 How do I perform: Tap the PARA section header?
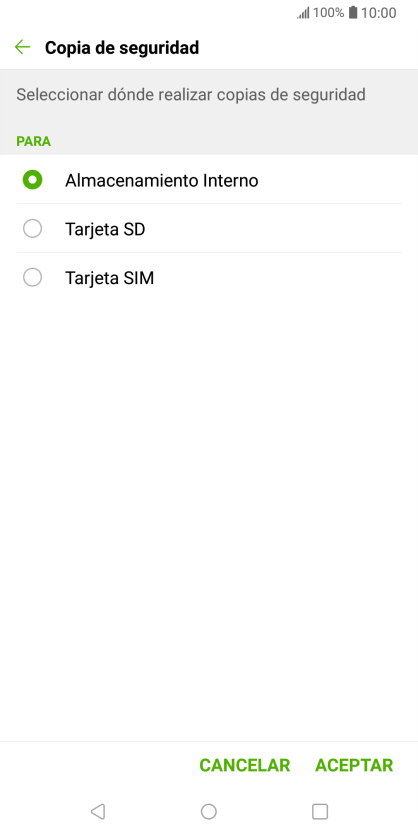pyautogui.click(x=34, y=141)
